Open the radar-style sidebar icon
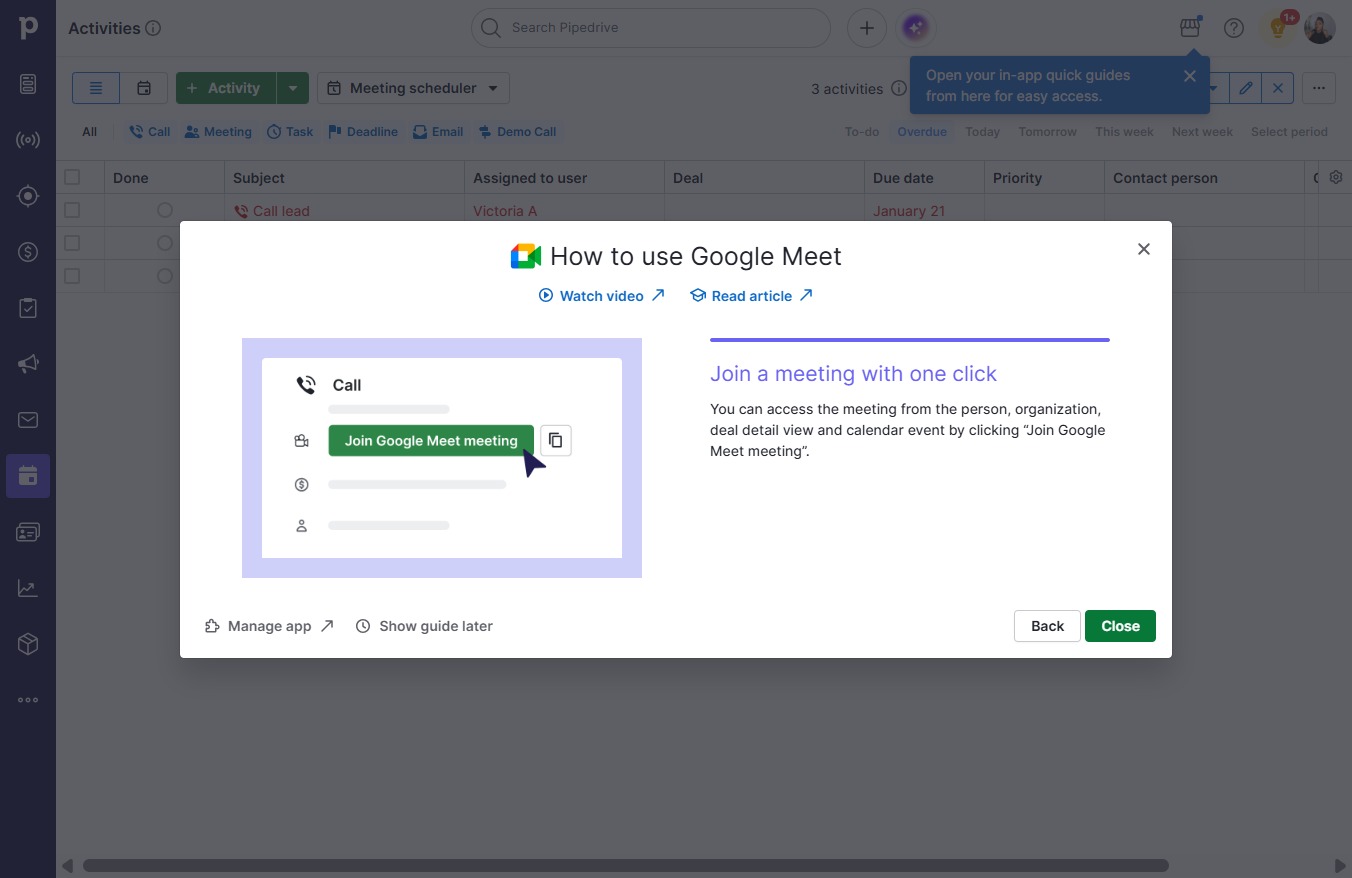Viewport: 1352px width, 878px height. (x=28, y=140)
